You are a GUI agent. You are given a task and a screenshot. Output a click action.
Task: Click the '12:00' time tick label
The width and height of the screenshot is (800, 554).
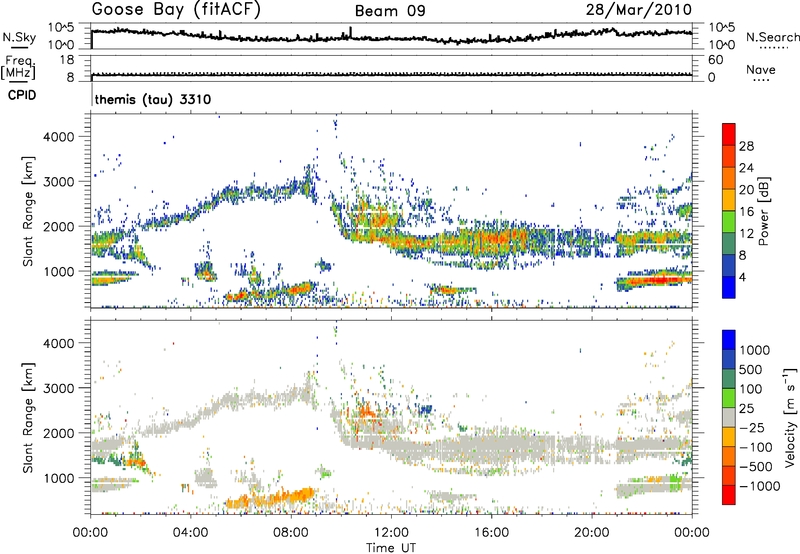[x=391, y=533]
